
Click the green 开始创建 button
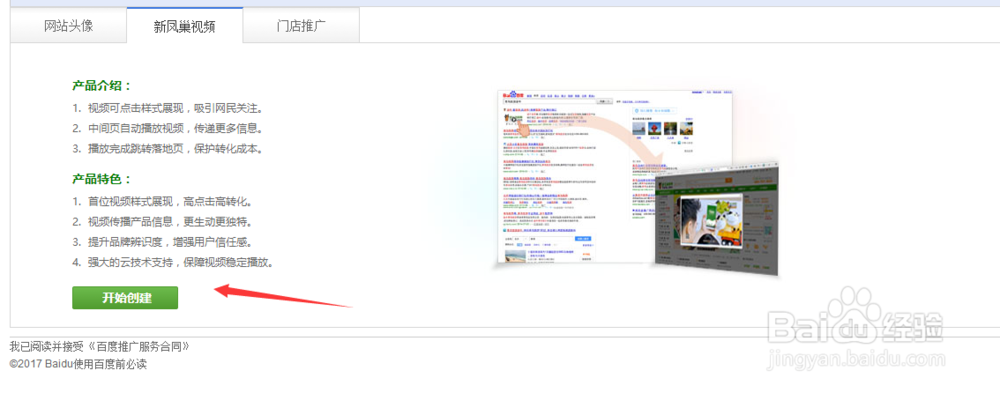click(125, 297)
